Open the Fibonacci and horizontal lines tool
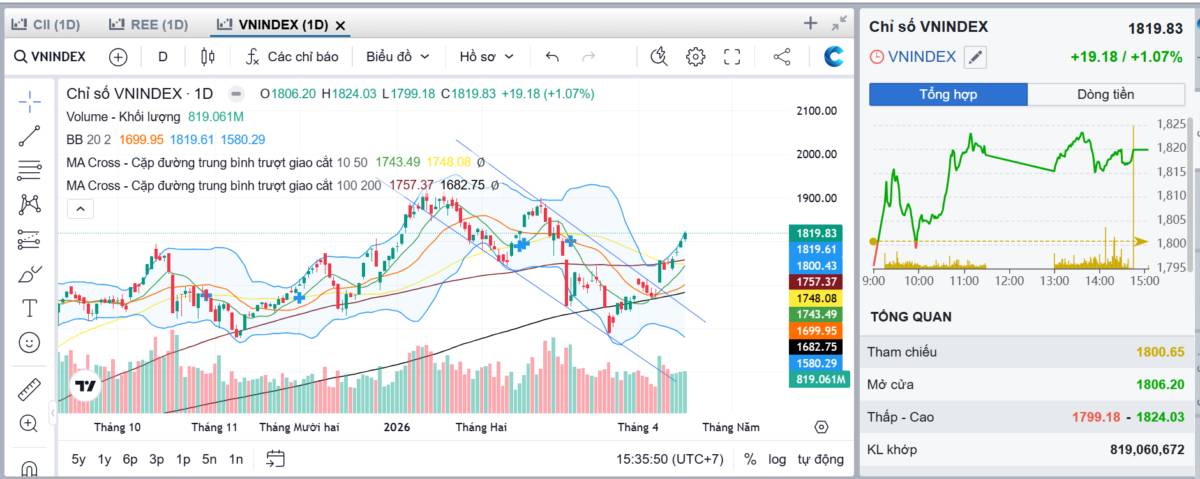This screenshot has height=479, width=1200. tap(29, 170)
